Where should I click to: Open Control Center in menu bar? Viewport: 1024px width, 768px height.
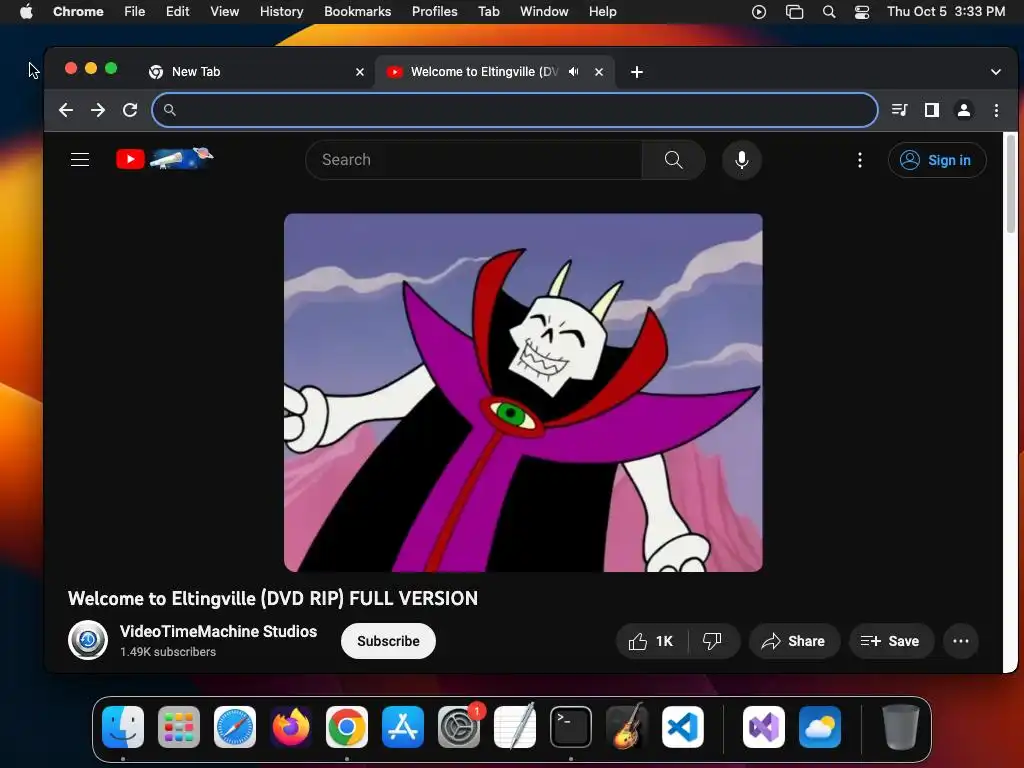[x=862, y=12]
